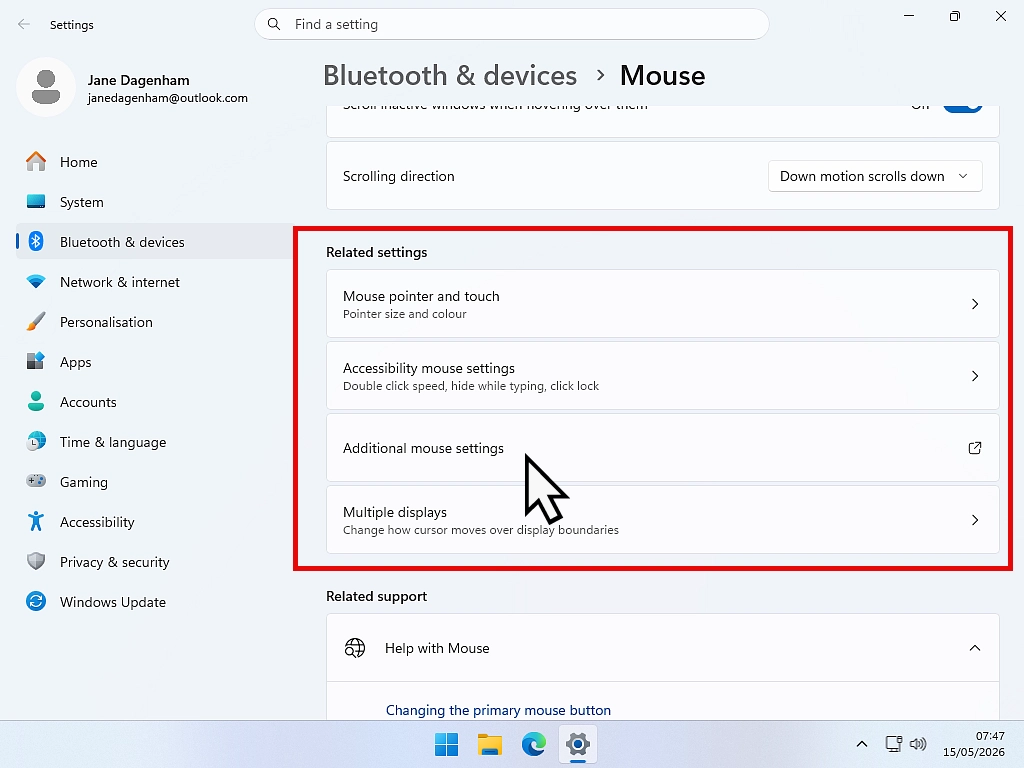Open Changing the primary mouse button link
Viewport: 1024px width, 768px height.
(498, 710)
